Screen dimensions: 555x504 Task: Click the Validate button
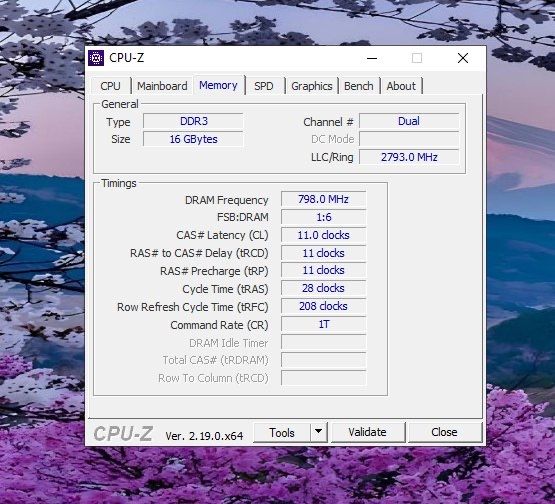(367, 432)
